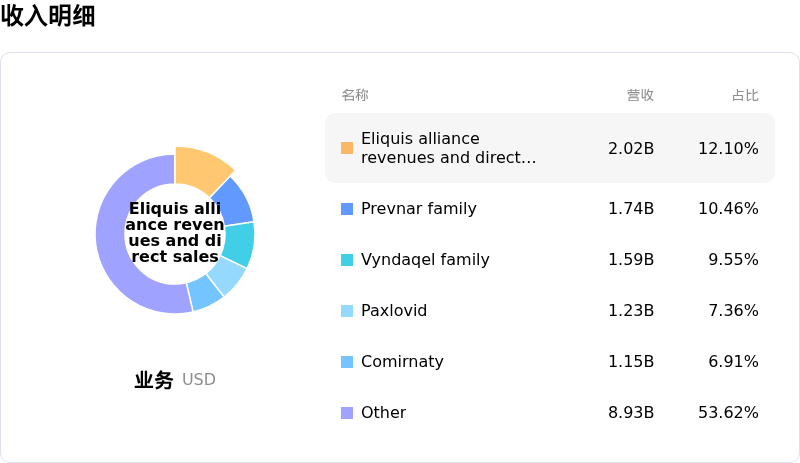Click the orange Eliquis legend color square
The image size is (800, 463).
(347, 148)
